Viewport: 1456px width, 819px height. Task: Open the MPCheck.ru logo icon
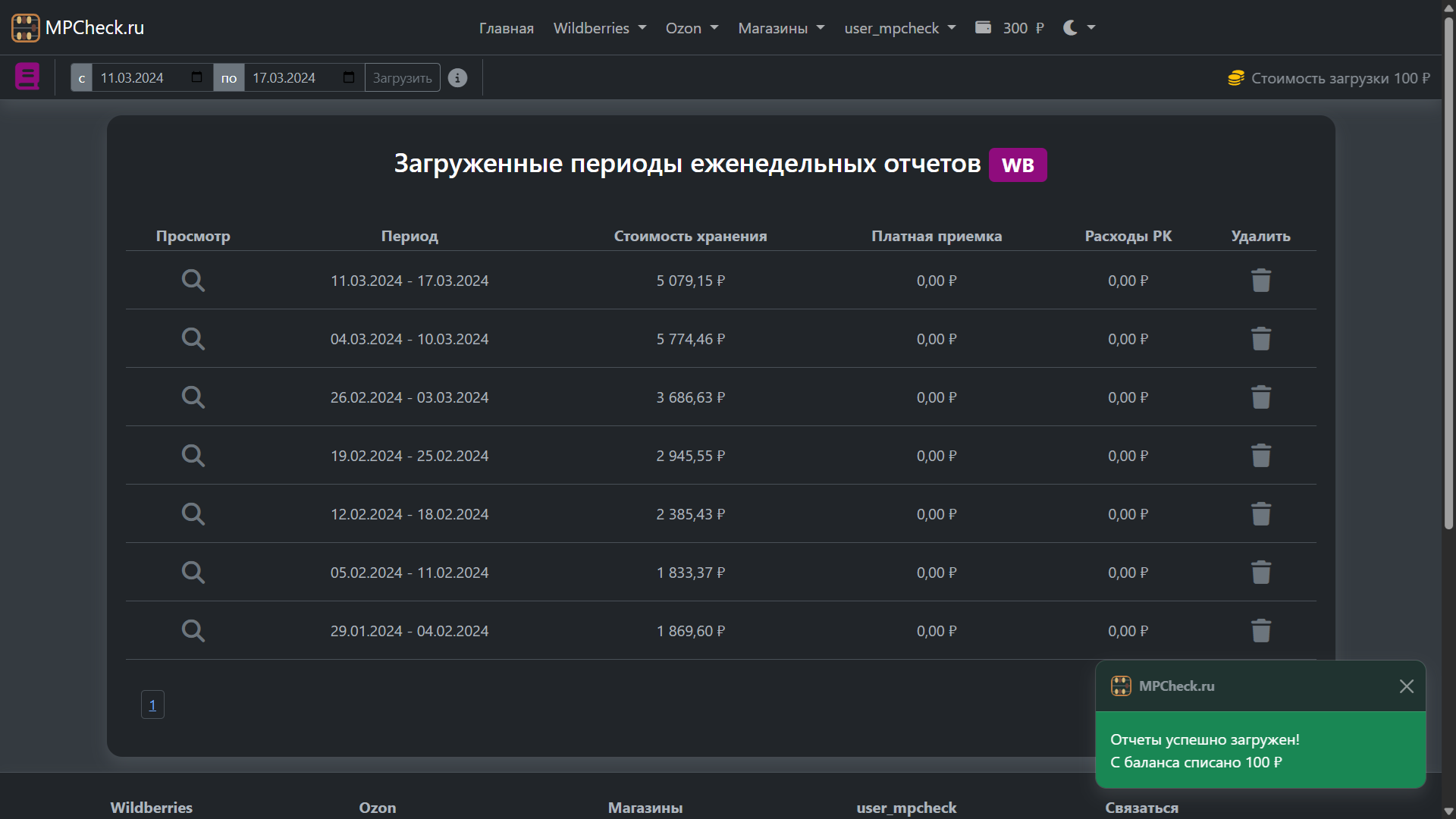coord(25,27)
